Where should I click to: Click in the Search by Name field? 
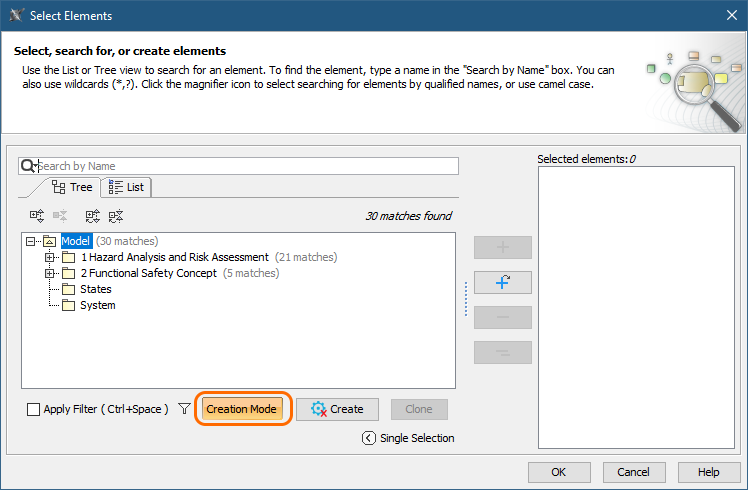coord(245,166)
